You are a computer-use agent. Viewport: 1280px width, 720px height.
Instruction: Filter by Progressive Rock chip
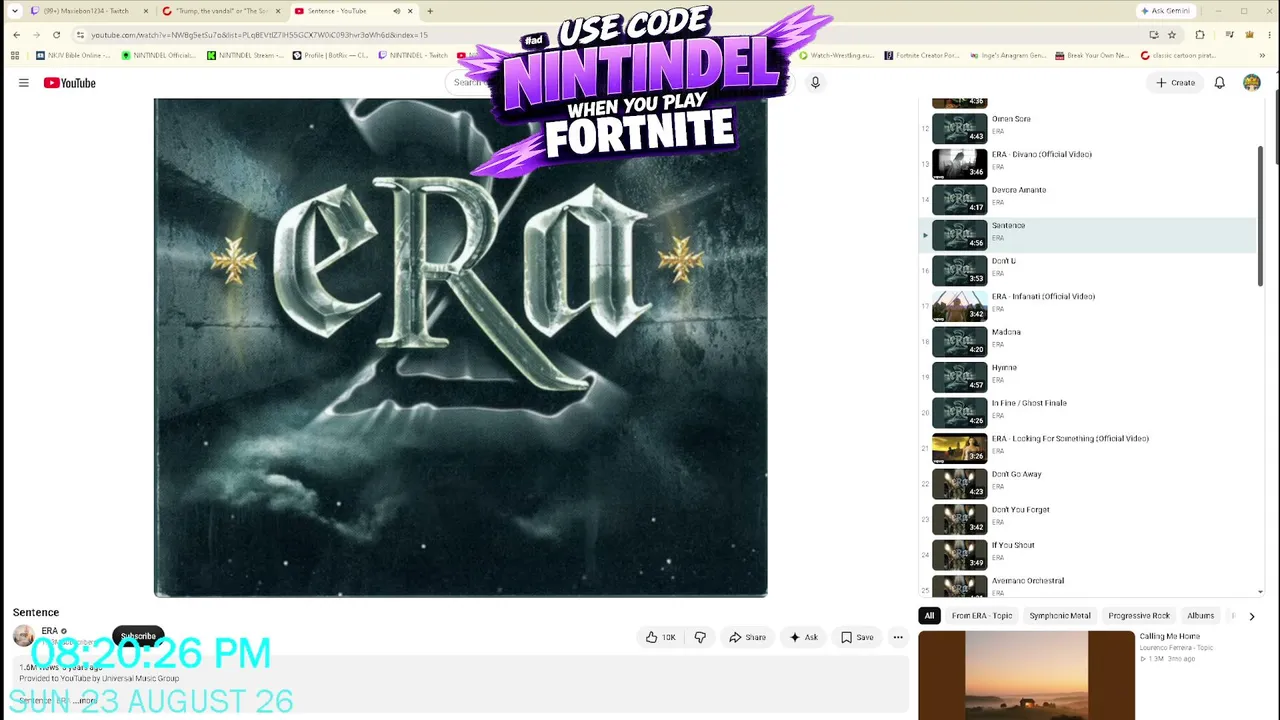click(x=1139, y=616)
